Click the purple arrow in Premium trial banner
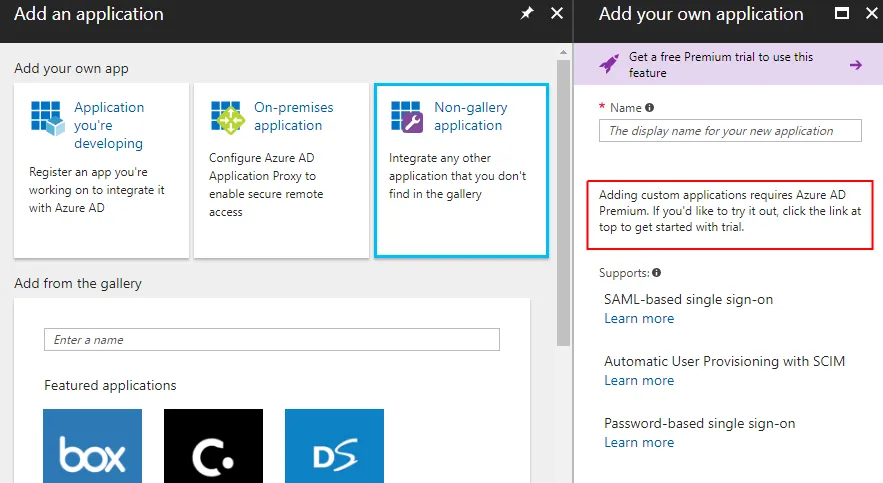 point(855,65)
